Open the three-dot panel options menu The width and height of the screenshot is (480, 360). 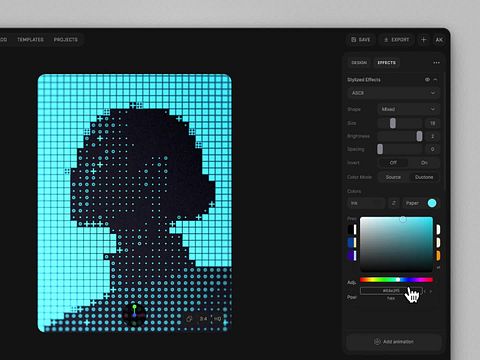coord(436,63)
